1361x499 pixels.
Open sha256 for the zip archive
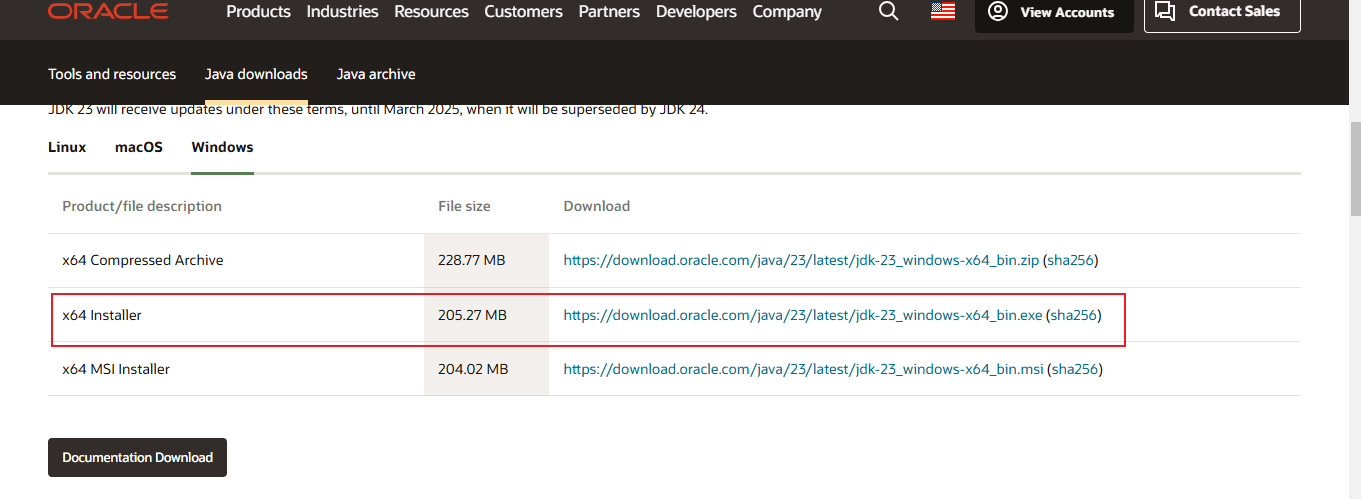pos(1071,260)
